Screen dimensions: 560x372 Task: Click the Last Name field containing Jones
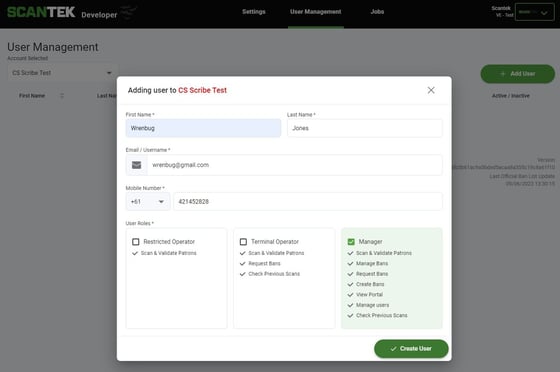pyautogui.click(x=365, y=128)
